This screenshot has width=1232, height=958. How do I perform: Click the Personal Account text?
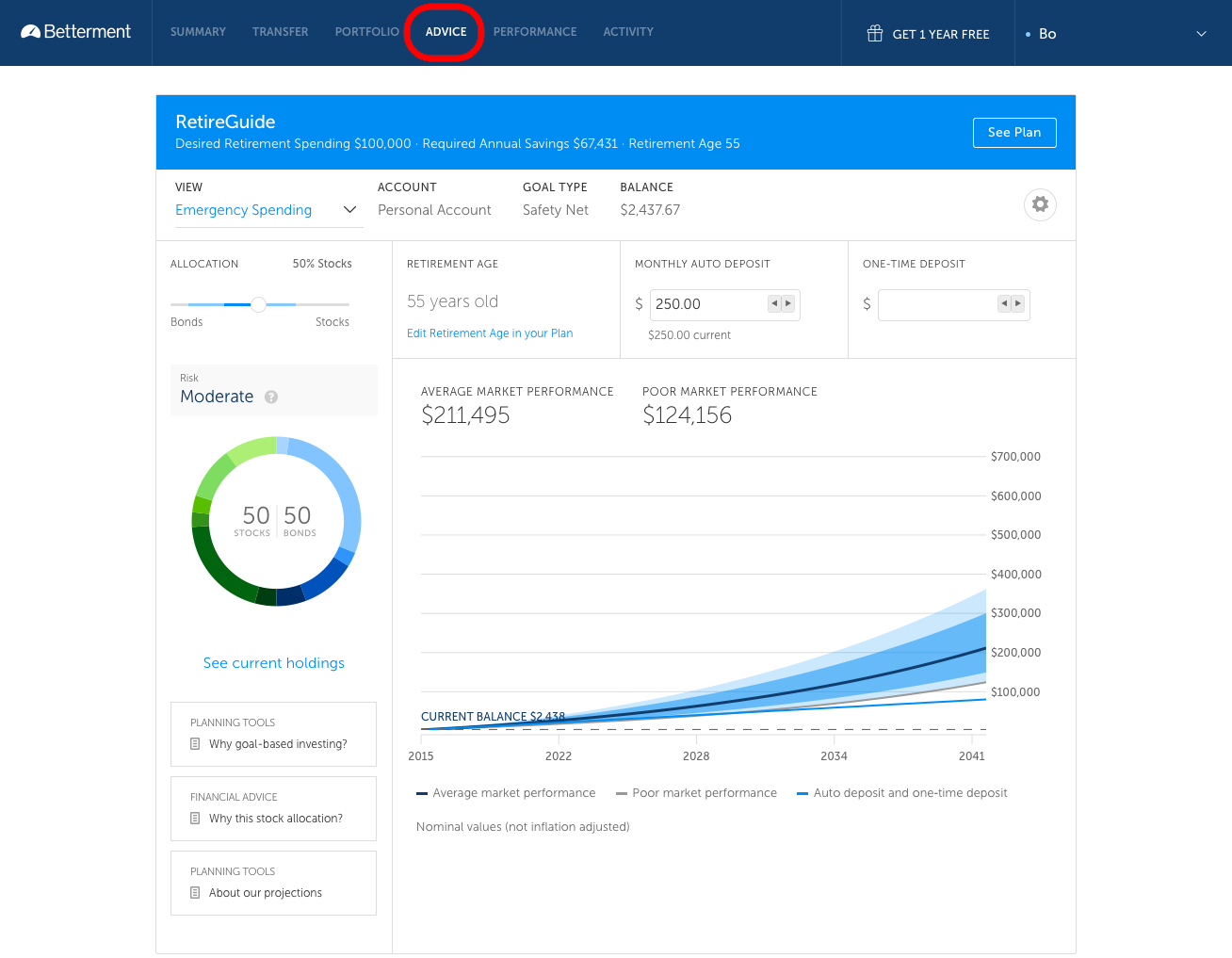pyautogui.click(x=434, y=210)
